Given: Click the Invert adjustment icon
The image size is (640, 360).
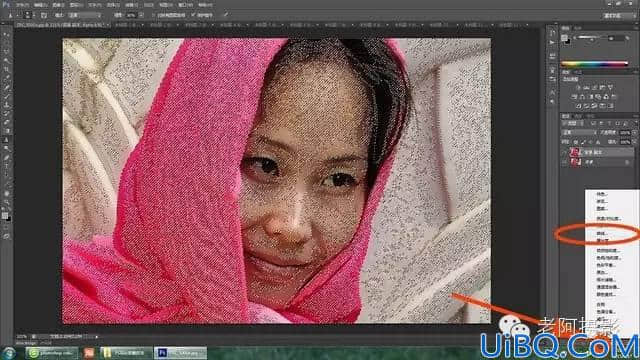Looking at the screenshot, I should (x=578, y=106).
